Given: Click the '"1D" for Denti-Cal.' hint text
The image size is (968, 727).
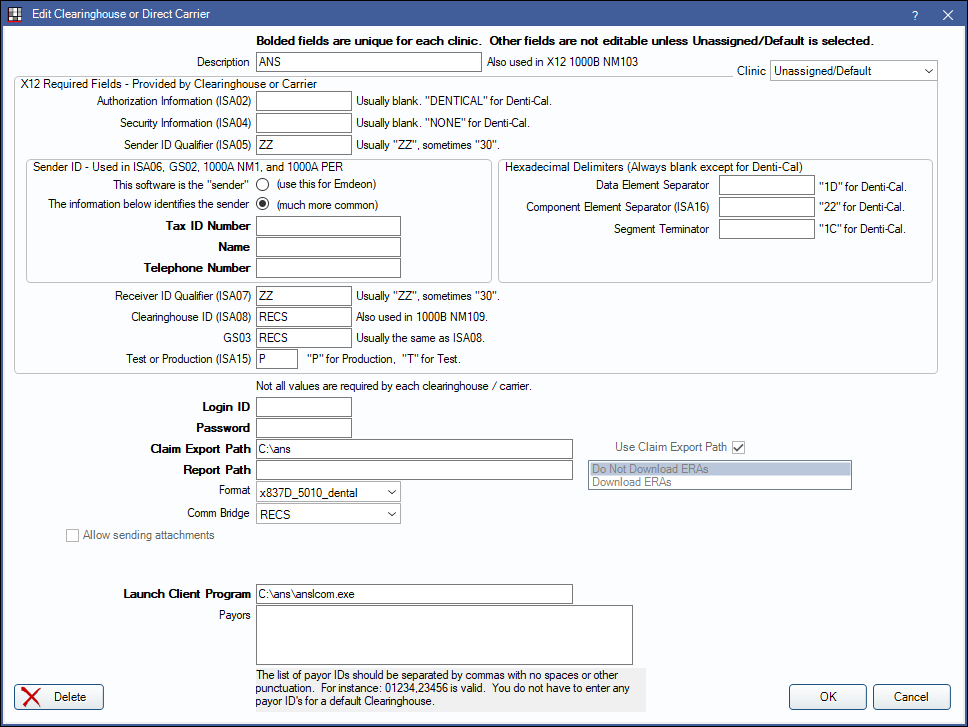Looking at the screenshot, I should (862, 186).
